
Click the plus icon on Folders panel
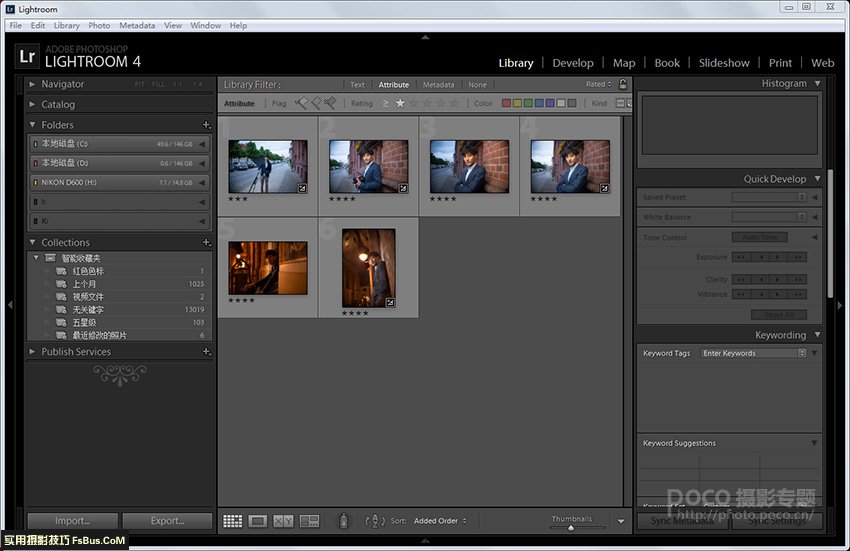(206, 125)
